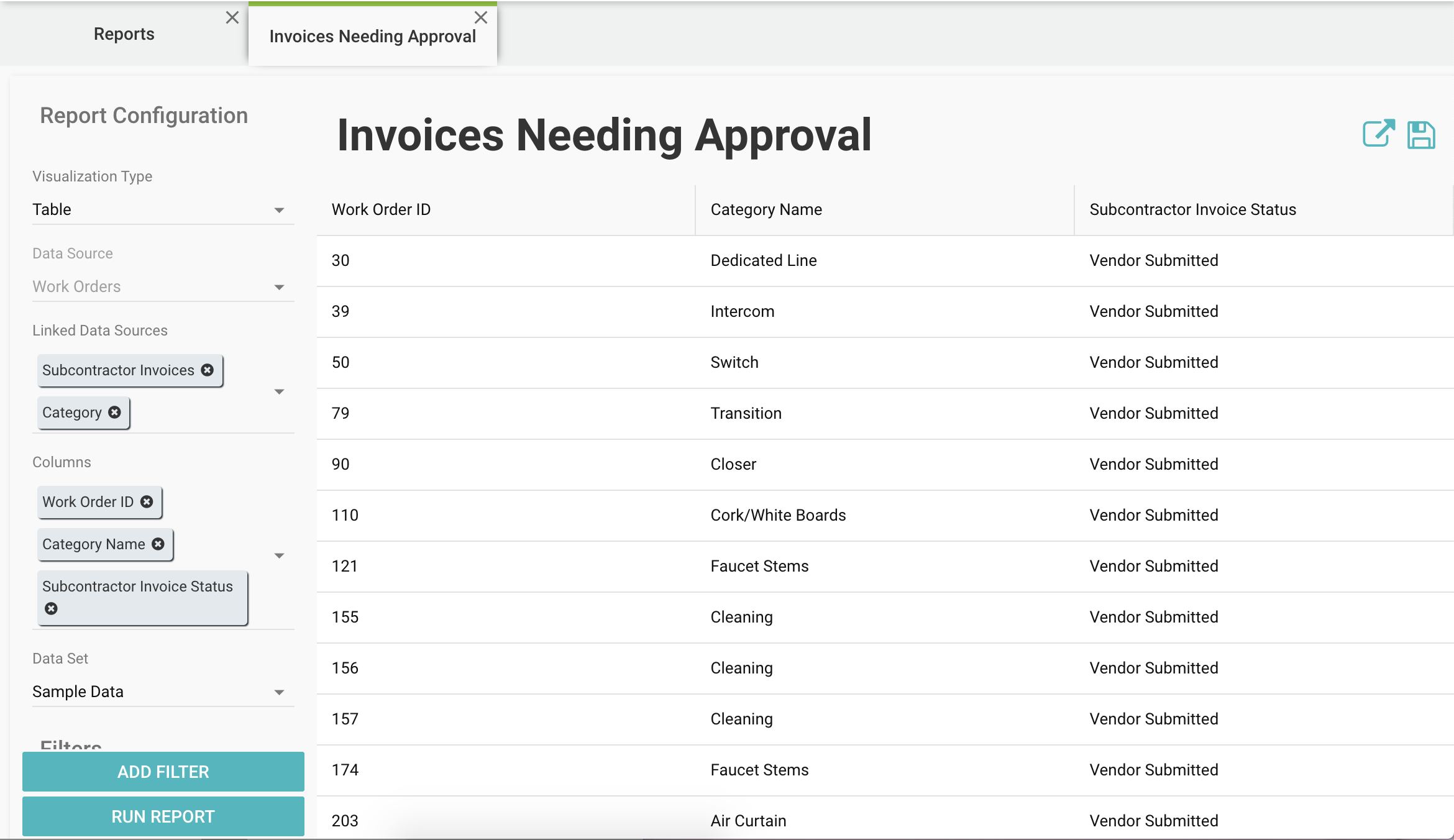Click Faucet Stems in row 121
The width and height of the screenshot is (1454, 840).
pyautogui.click(x=759, y=566)
